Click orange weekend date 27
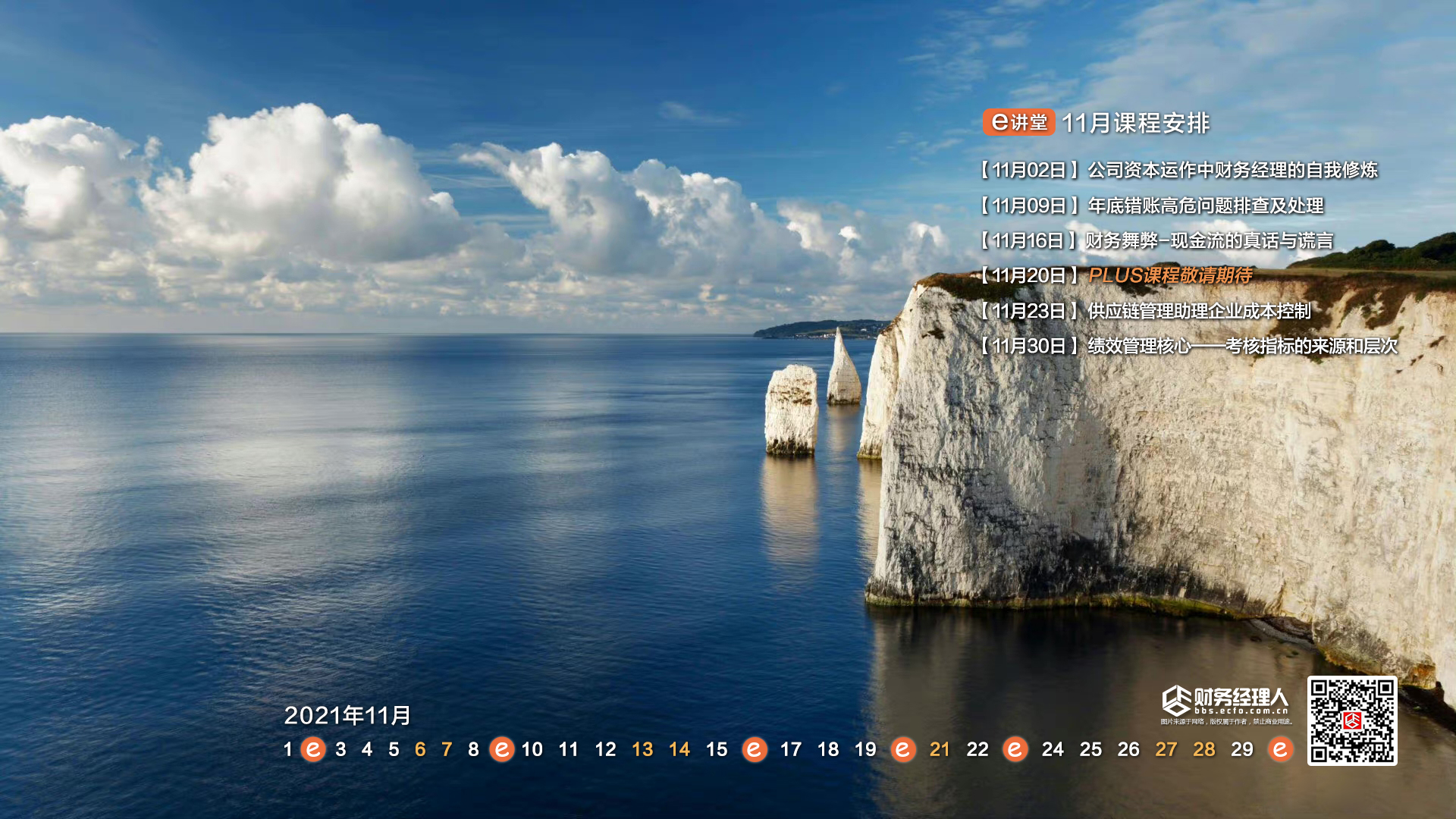 1166,749
